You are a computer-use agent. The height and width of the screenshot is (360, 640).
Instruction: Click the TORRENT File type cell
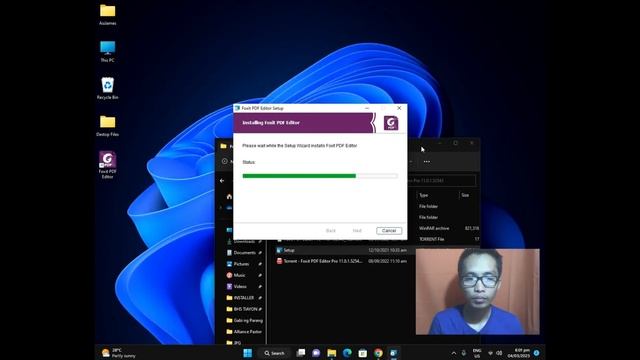pos(431,239)
